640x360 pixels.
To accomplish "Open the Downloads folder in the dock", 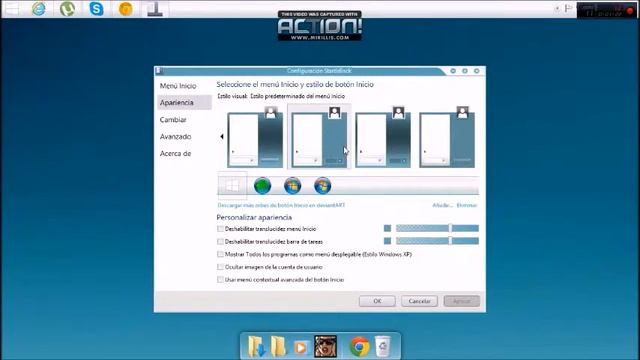I will coord(257,346).
